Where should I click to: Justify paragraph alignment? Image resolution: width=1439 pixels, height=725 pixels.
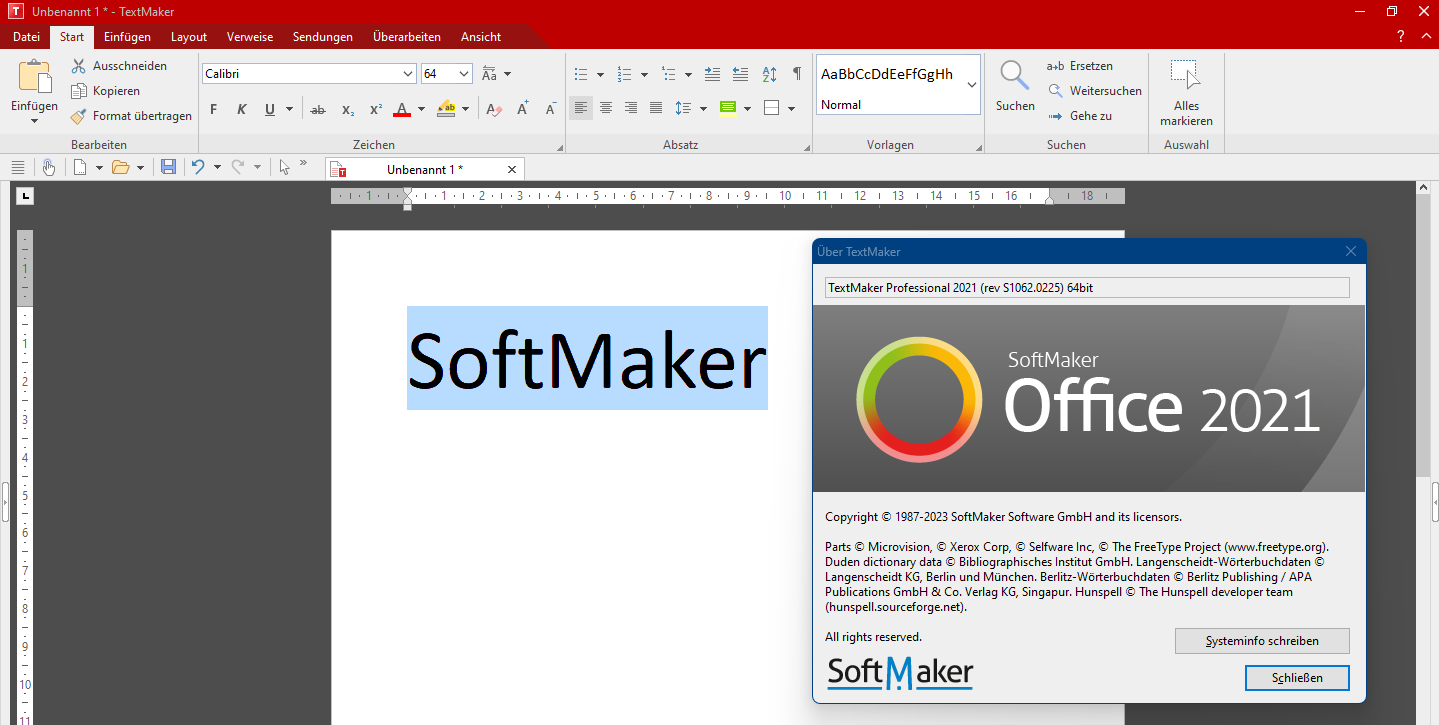[x=656, y=108]
